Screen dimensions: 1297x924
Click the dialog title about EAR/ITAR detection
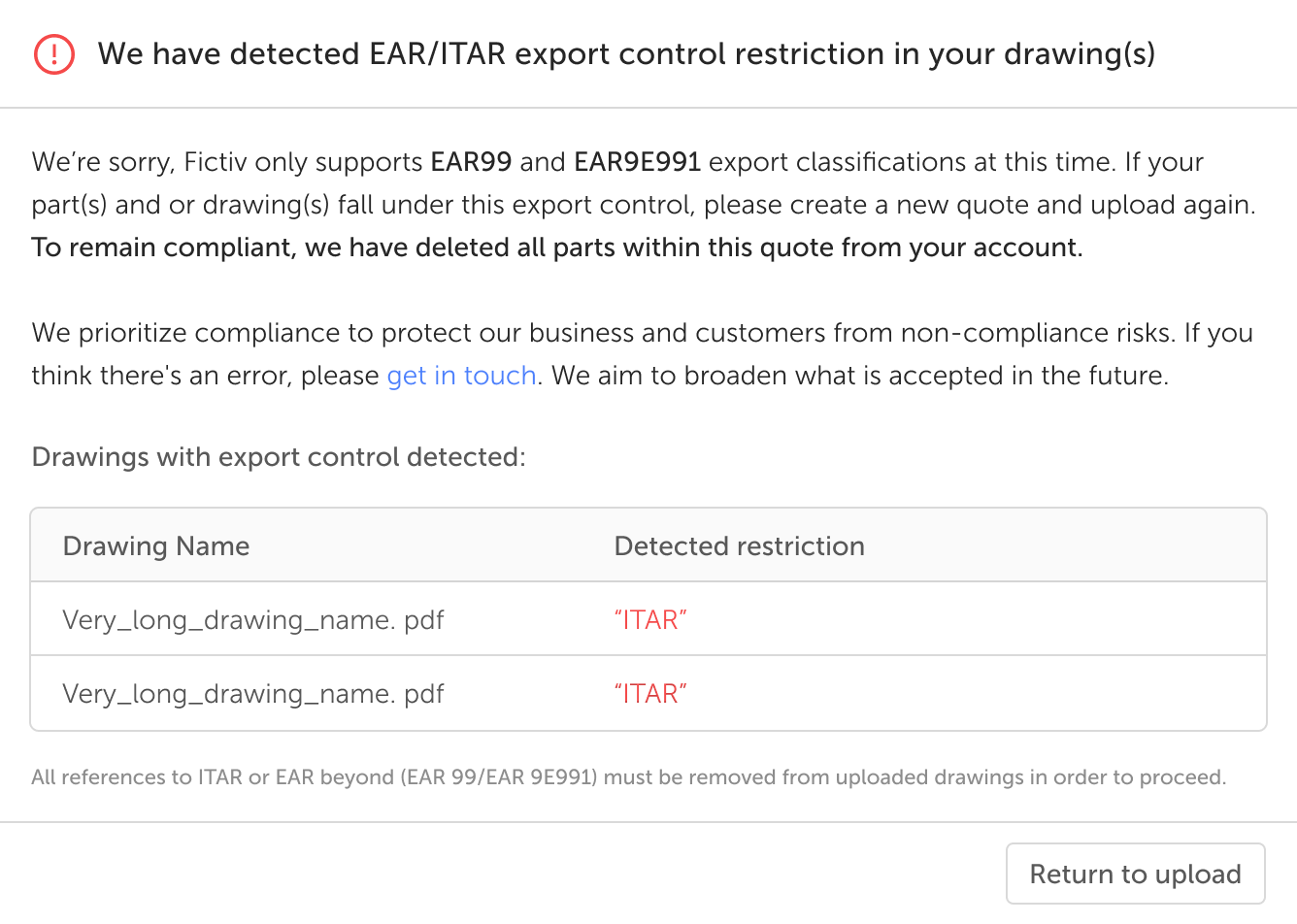(626, 53)
